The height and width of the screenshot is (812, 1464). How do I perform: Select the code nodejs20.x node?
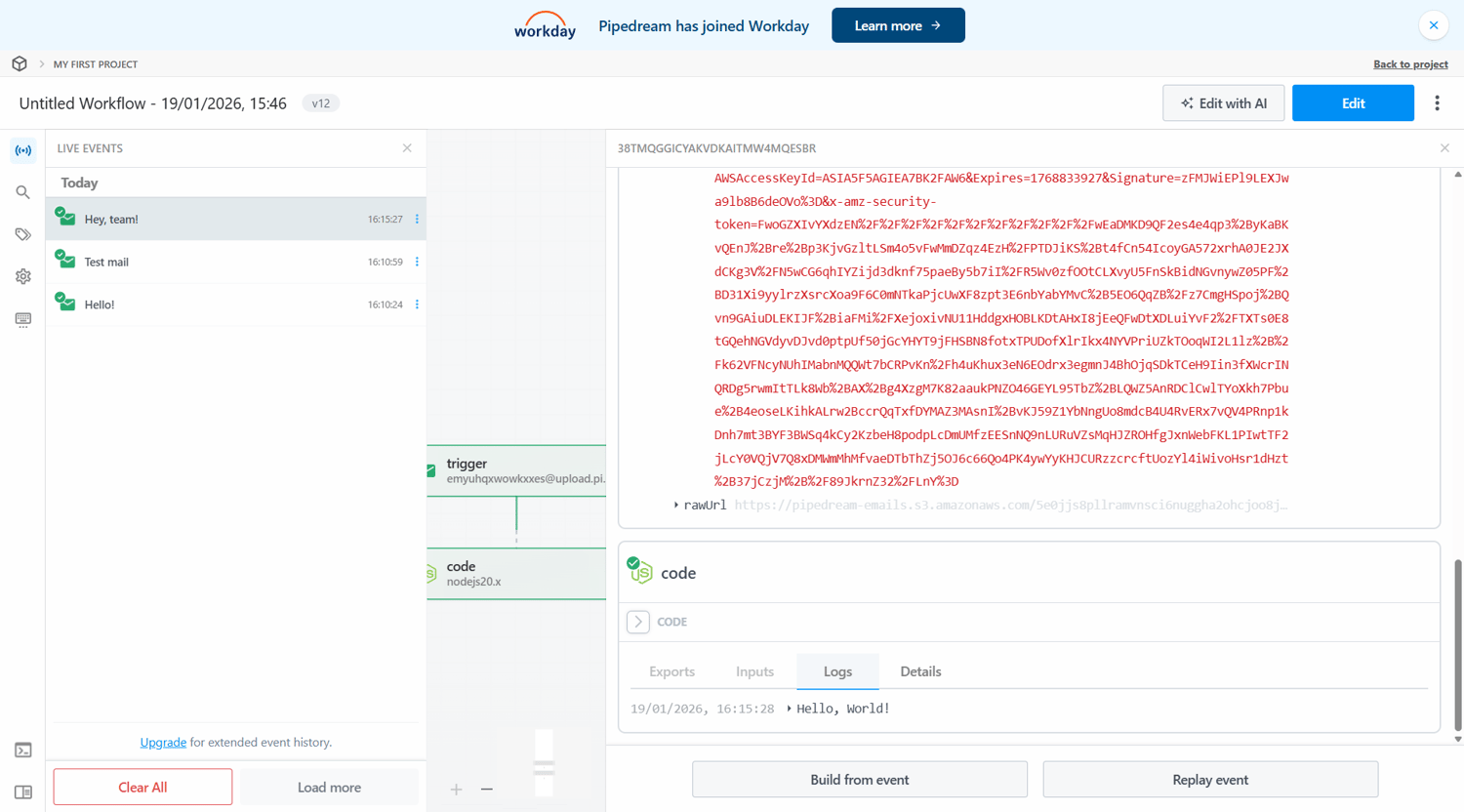516,573
